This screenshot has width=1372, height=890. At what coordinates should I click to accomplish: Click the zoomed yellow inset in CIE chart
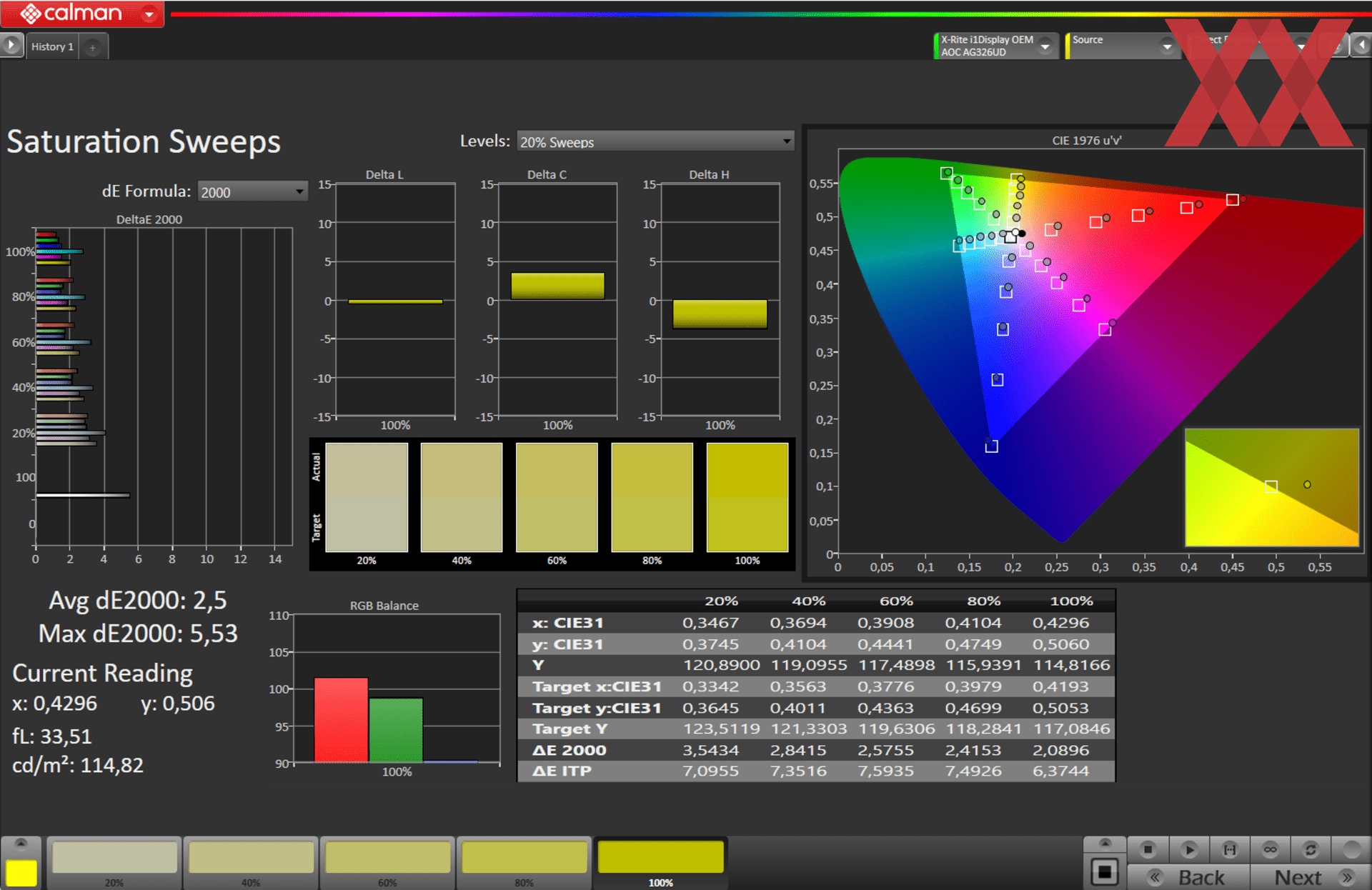(1271, 487)
